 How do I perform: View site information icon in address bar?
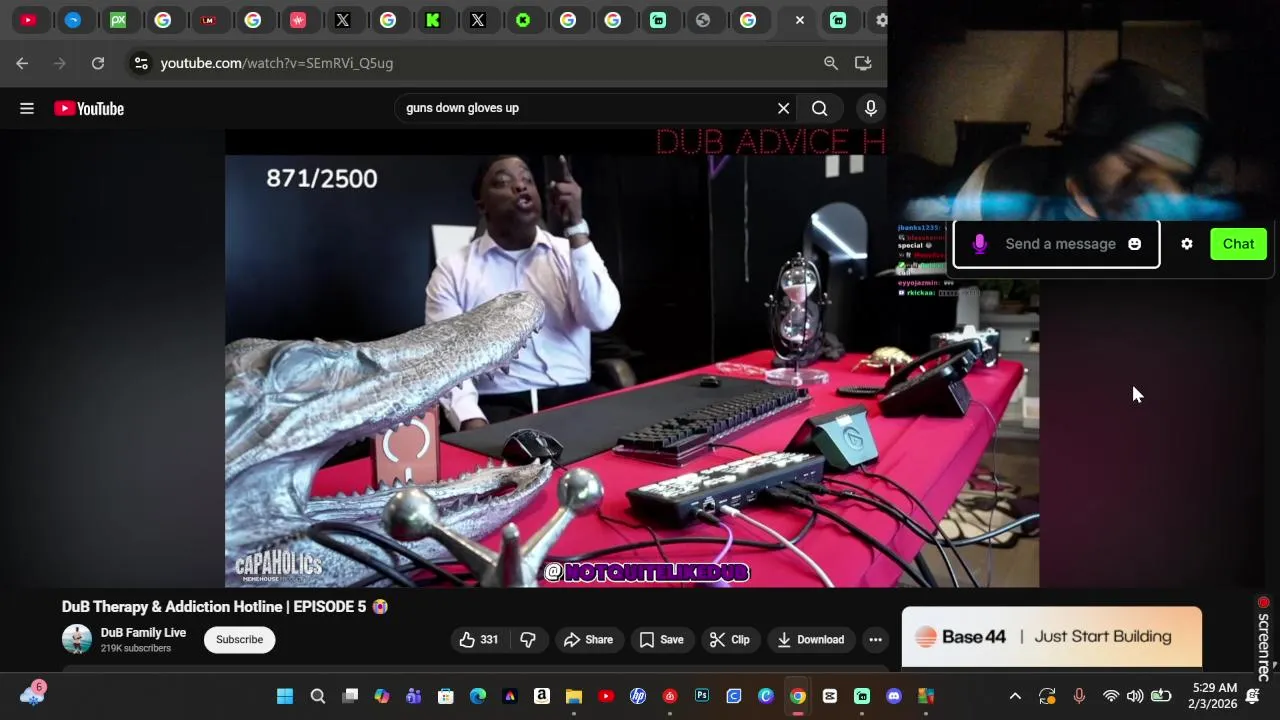[x=141, y=63]
